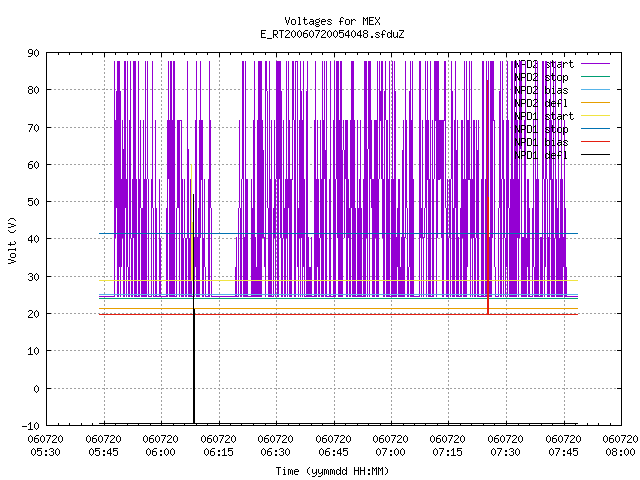Click the x-axis time label 07:45

(x=564, y=452)
